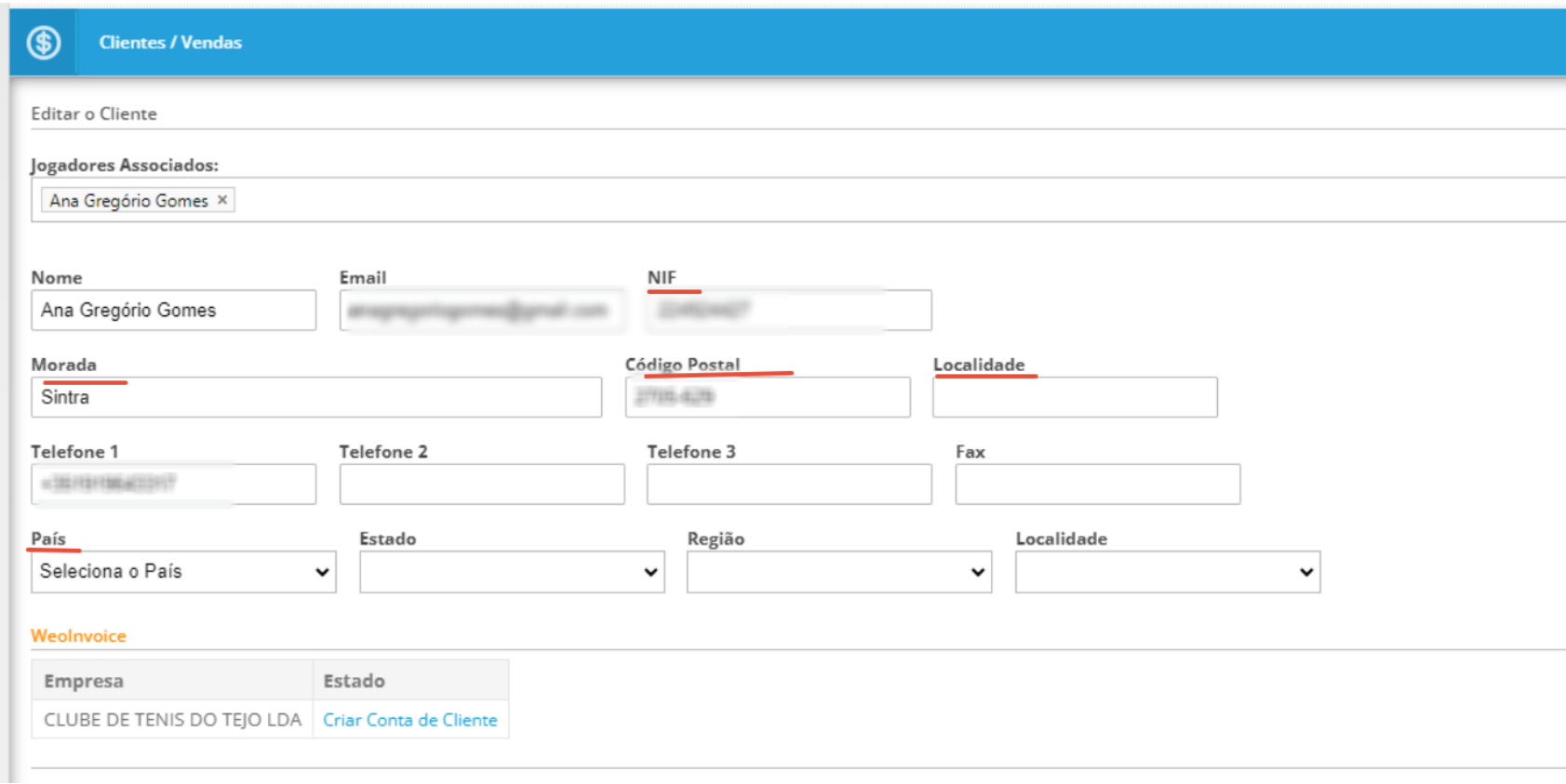Open the Região dropdown
The image size is (1566, 784).
[x=838, y=572]
